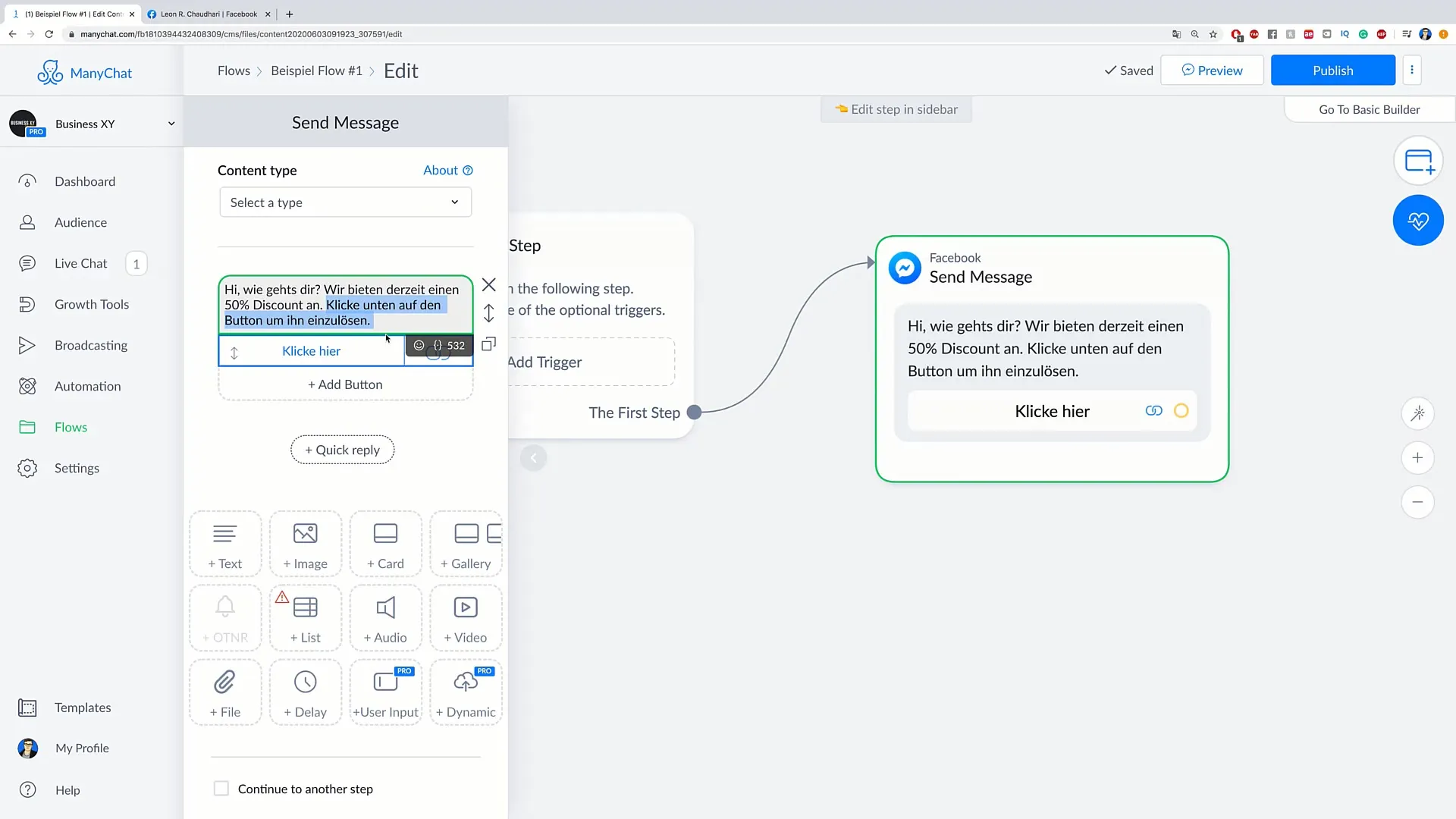Open the Audience section
Viewport: 1456px width, 819px height.
tap(80, 222)
